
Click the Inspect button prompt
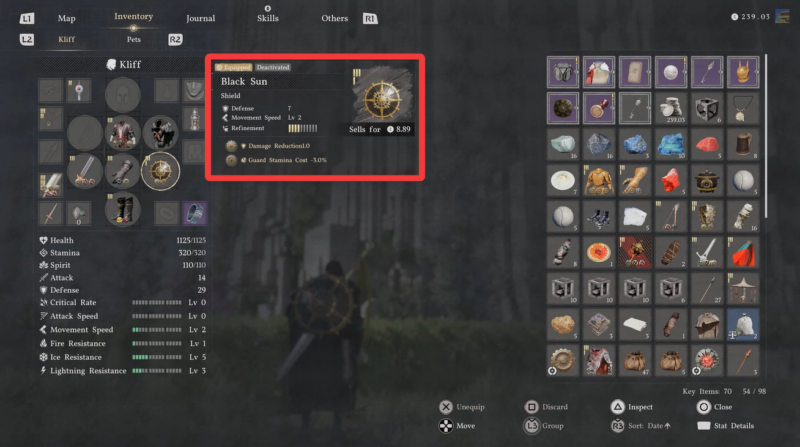coord(632,407)
